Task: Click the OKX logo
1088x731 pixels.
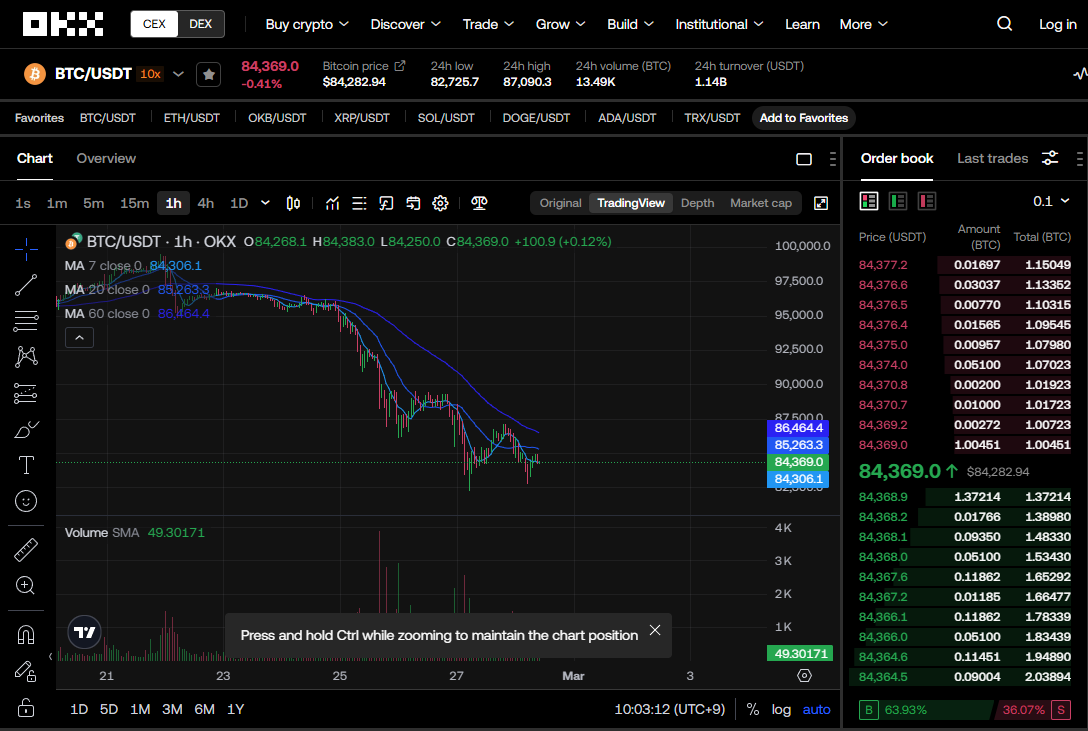Action: 62,24
